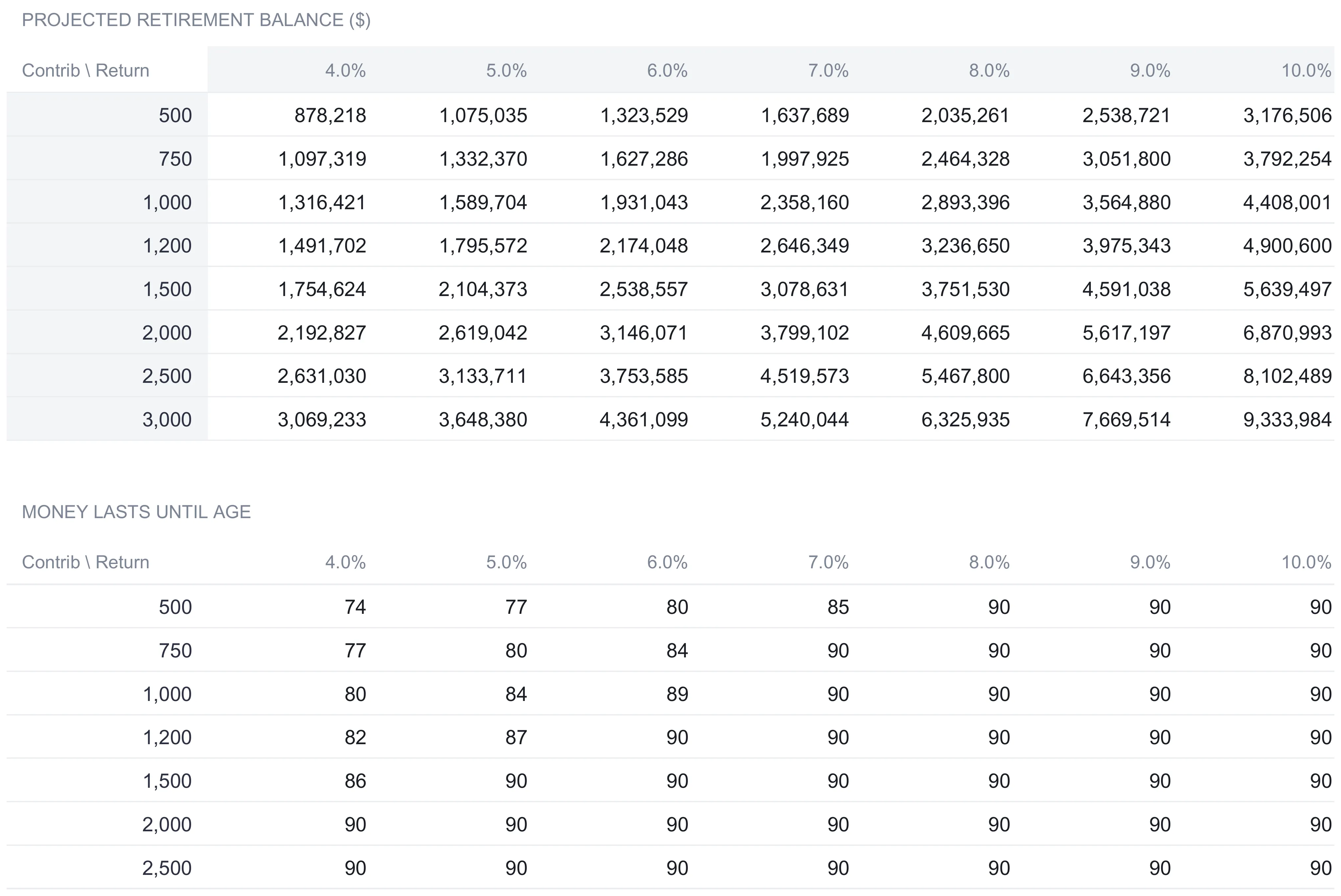This screenshot has width=1341, height=896.
Task: Click the 1,316,421 balance value
Action: pyautogui.click(x=322, y=202)
